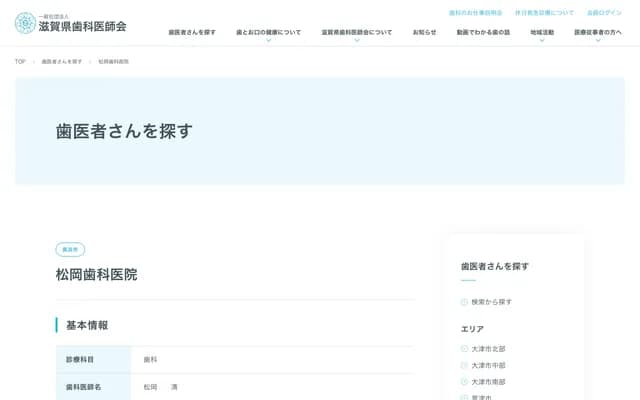The image size is (640, 400).
Task: Open 検索から探す in the sidebar
Action: (491, 302)
